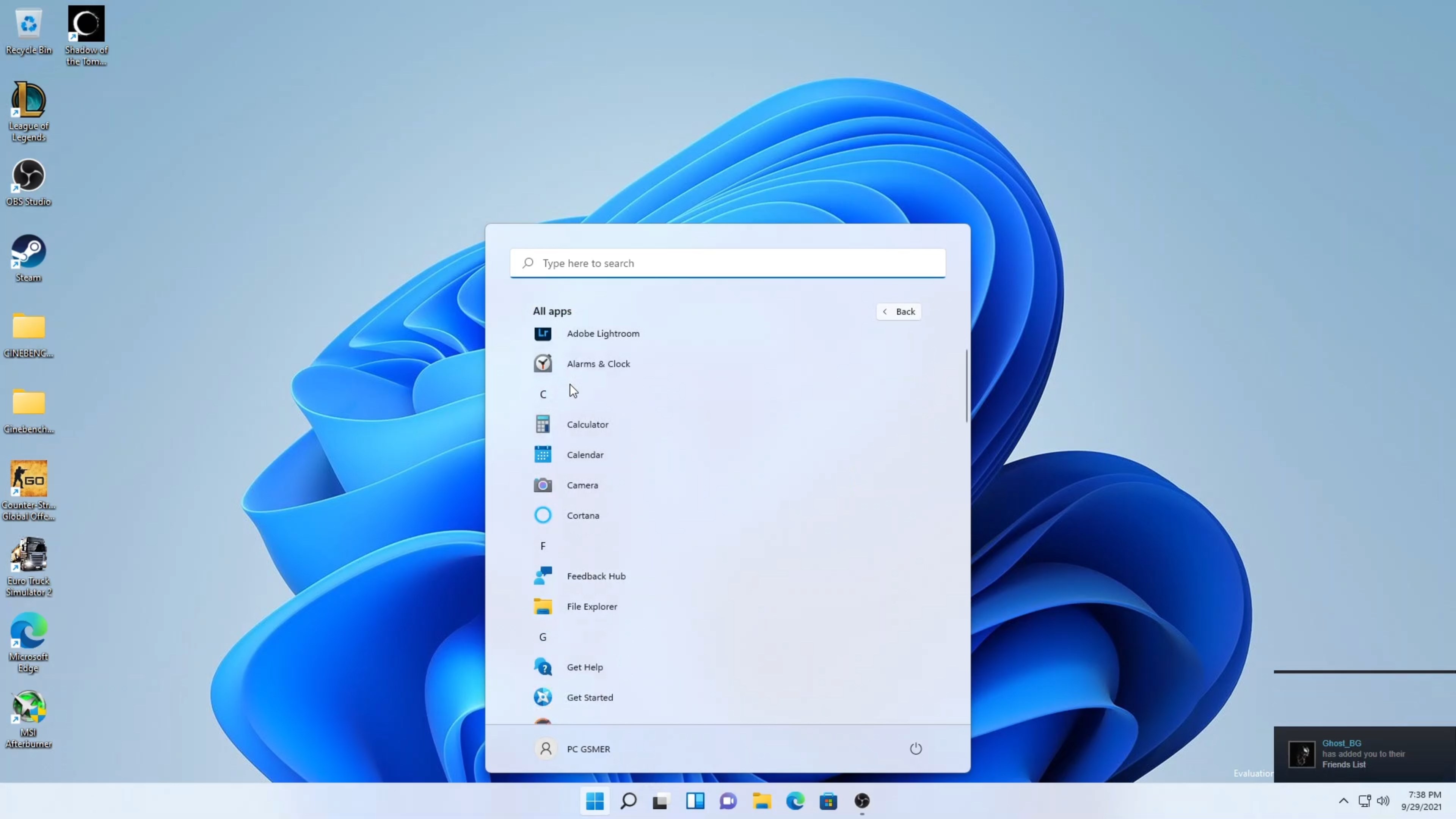The width and height of the screenshot is (1456, 819).
Task: Select the Recycle Bin desktop icon
Action: tap(28, 31)
